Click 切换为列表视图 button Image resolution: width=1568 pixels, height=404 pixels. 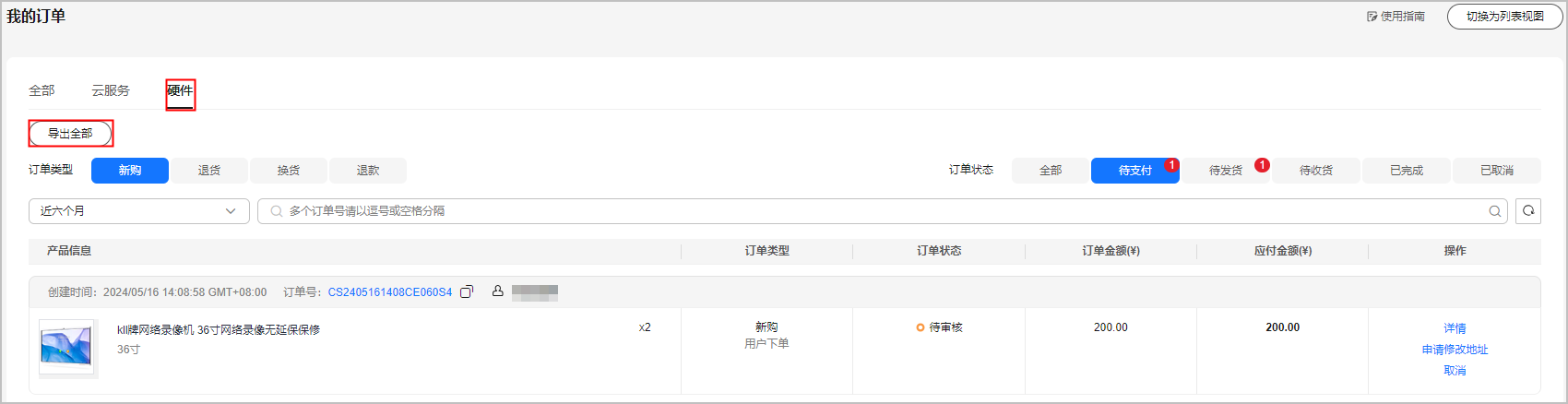pyautogui.click(x=1504, y=17)
